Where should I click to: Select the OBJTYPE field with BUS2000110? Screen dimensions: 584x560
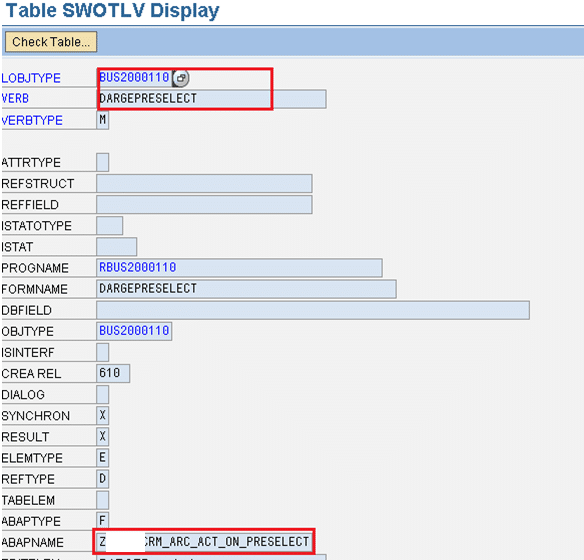pos(134,331)
